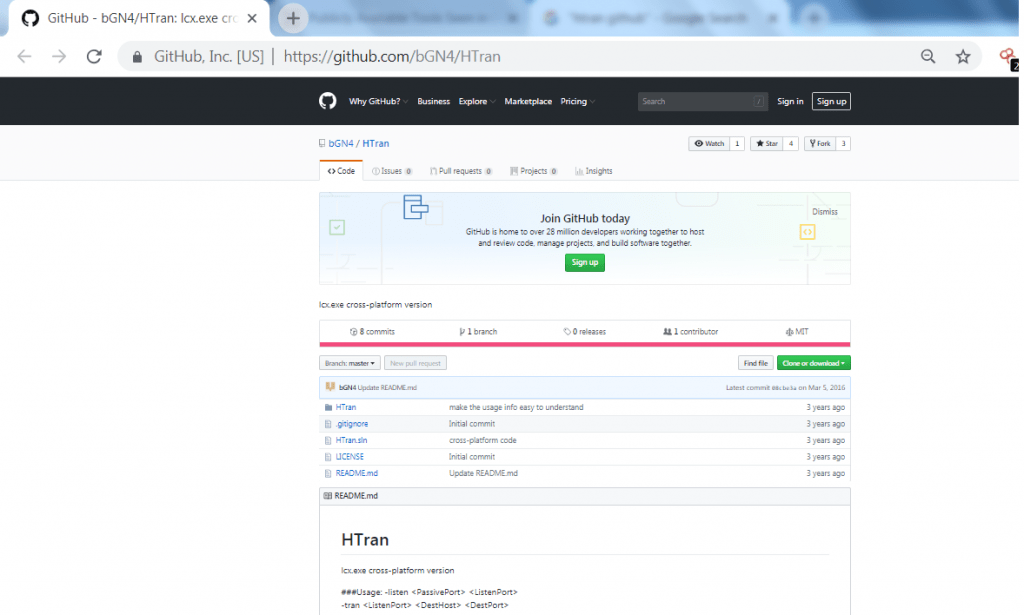This screenshot has height=615, width=1024.
Task: Click the README.md book icon header
Action: (x=328, y=496)
